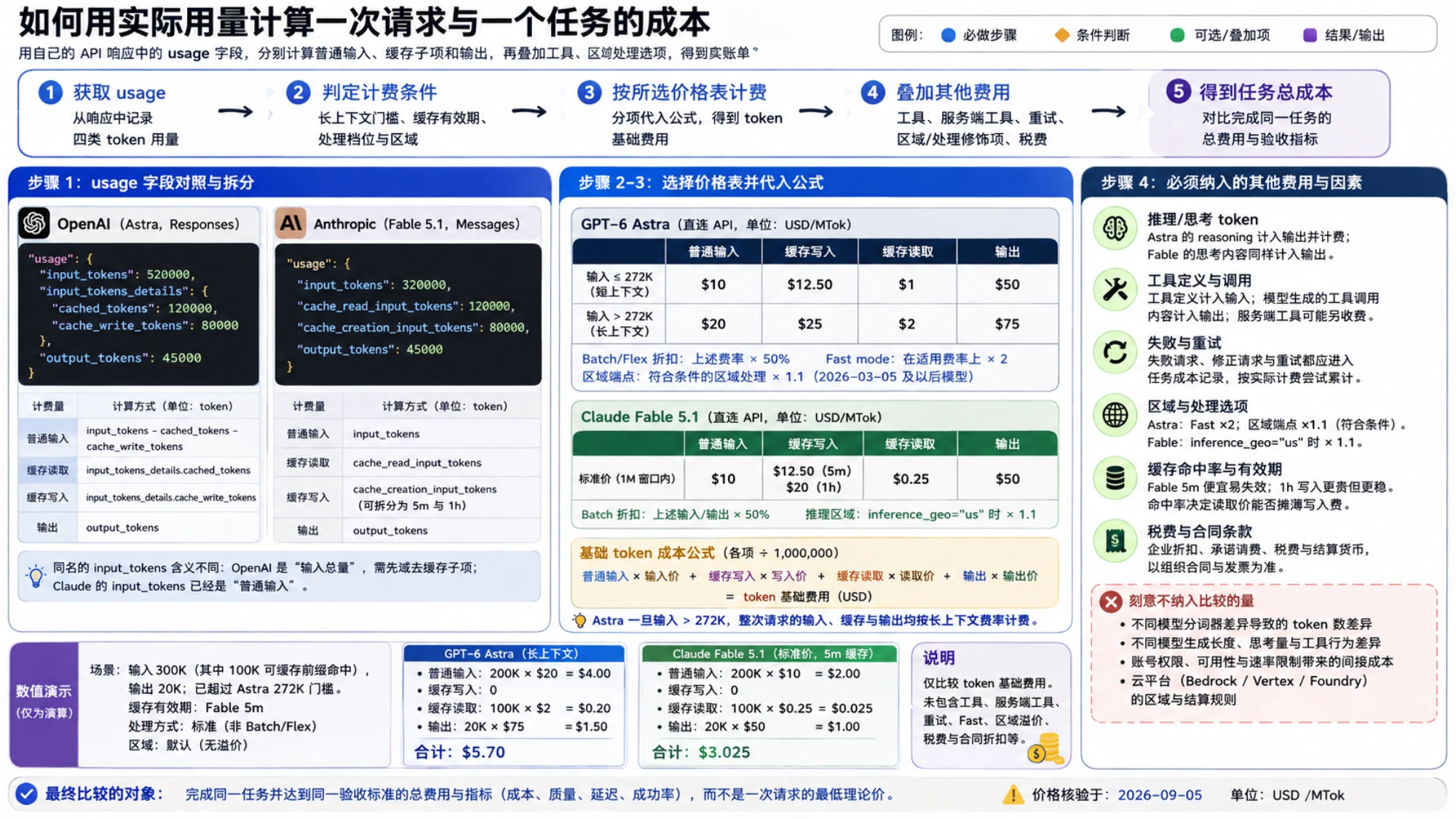
Task: Click the 步骤 1: usage 字段对照与拆分 panel header
Action: [280, 182]
